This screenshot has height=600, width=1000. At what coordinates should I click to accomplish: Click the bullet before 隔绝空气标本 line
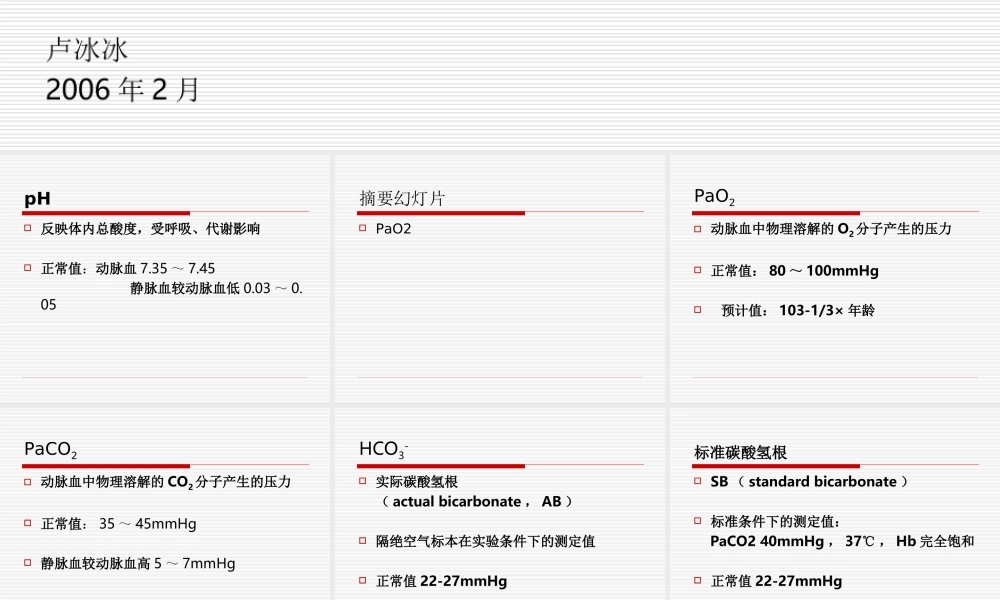click(x=361, y=541)
